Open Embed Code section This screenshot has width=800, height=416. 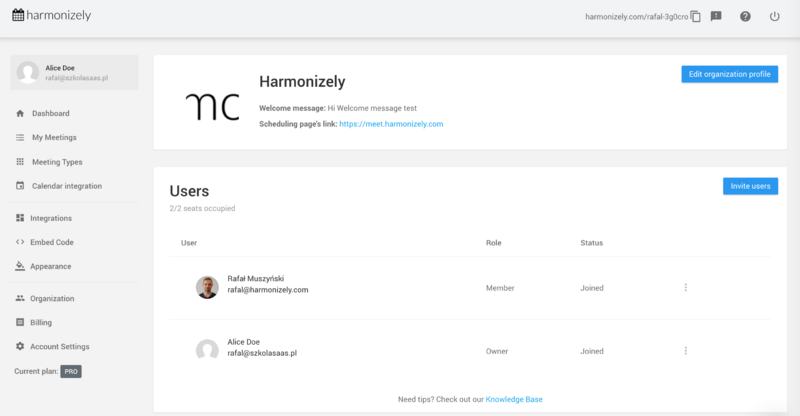click(52, 242)
